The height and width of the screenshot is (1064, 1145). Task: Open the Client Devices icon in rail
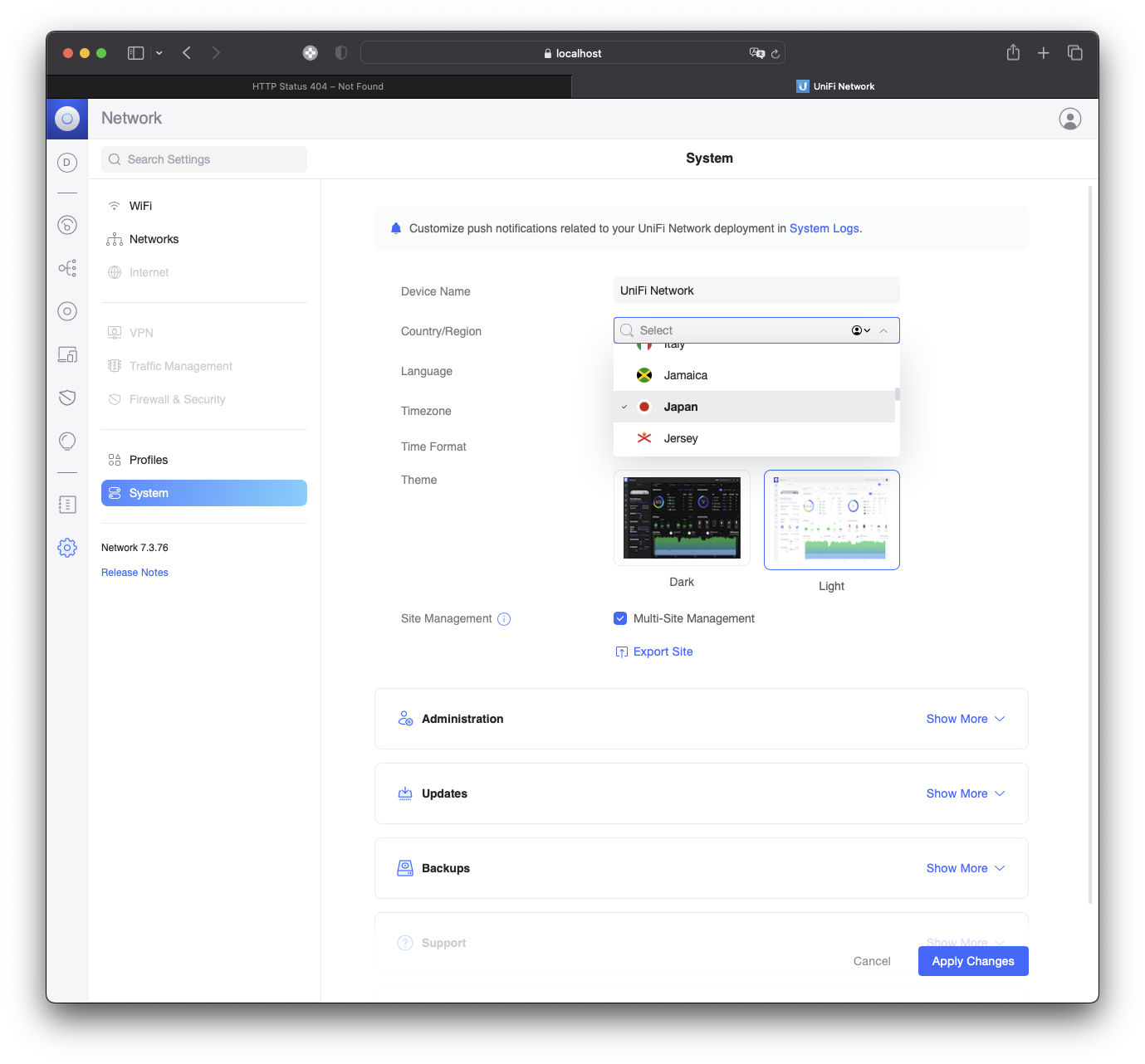[67, 354]
